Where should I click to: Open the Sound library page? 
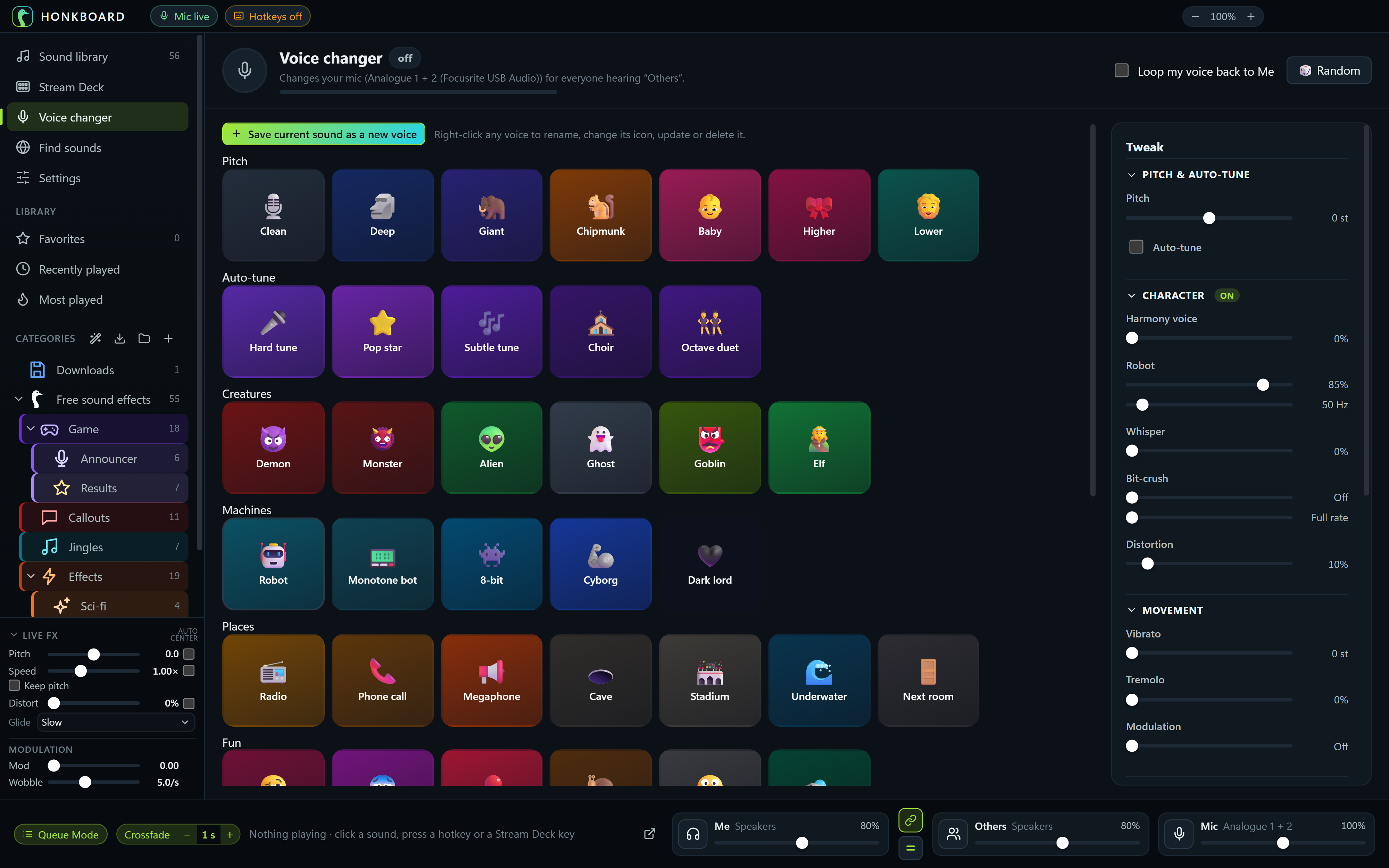pos(98,56)
